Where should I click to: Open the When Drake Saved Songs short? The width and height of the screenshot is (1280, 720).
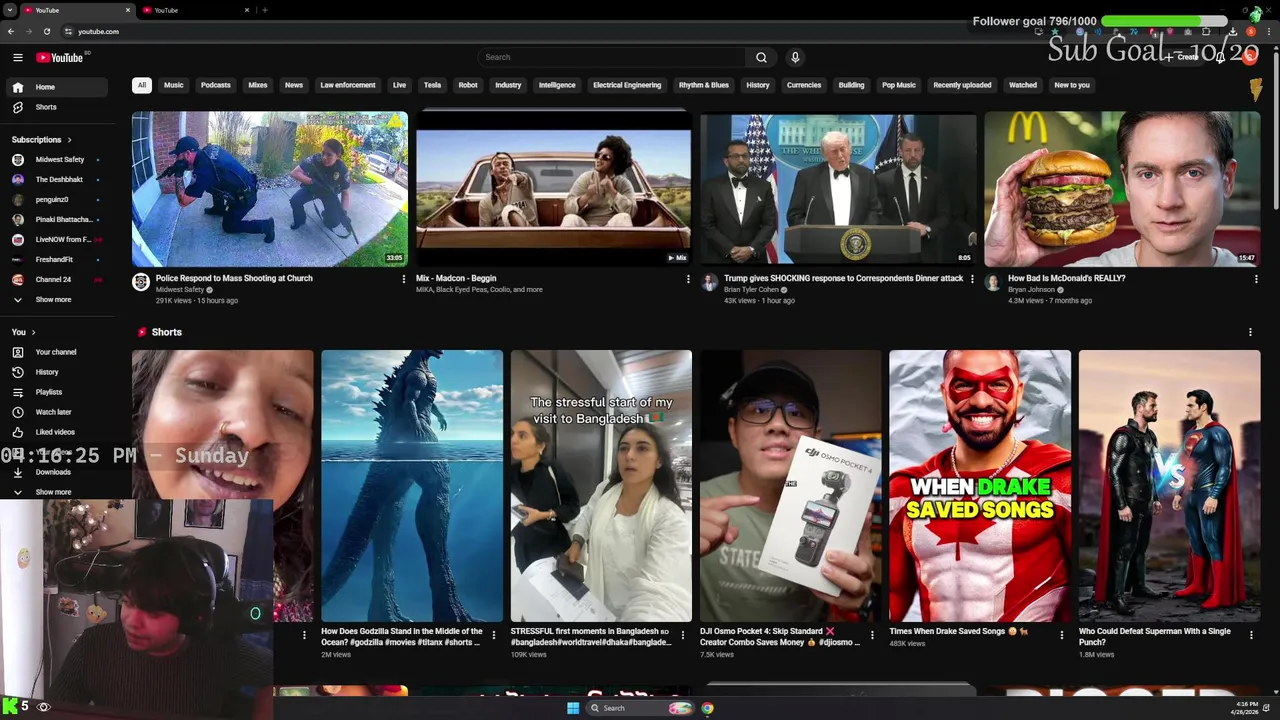pyautogui.click(x=980, y=486)
